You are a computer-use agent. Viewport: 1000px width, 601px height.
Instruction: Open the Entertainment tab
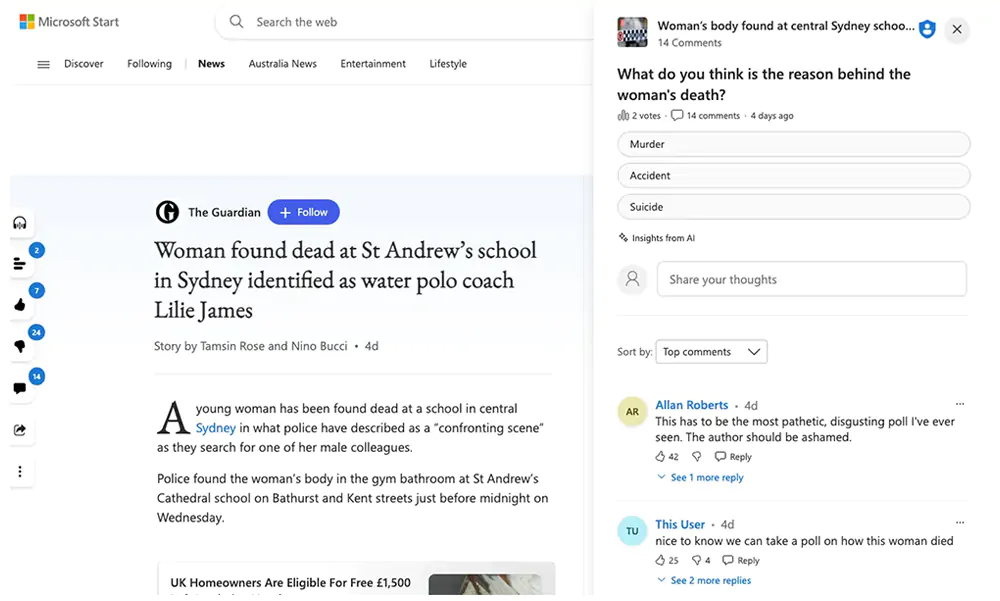coord(373,64)
